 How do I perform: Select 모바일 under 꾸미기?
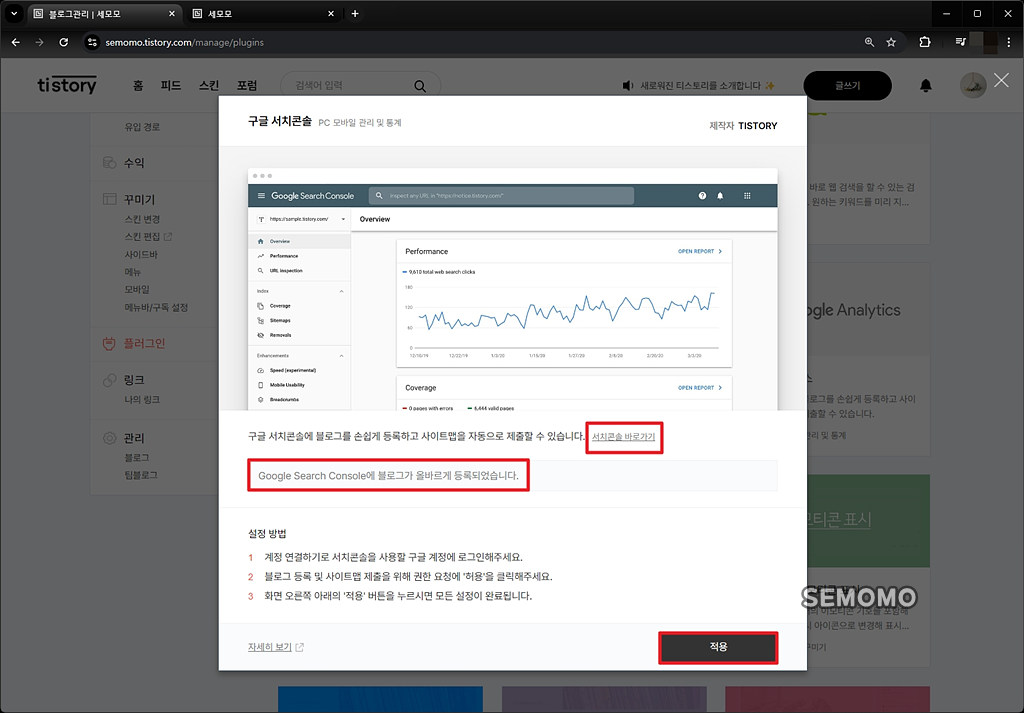[137, 289]
